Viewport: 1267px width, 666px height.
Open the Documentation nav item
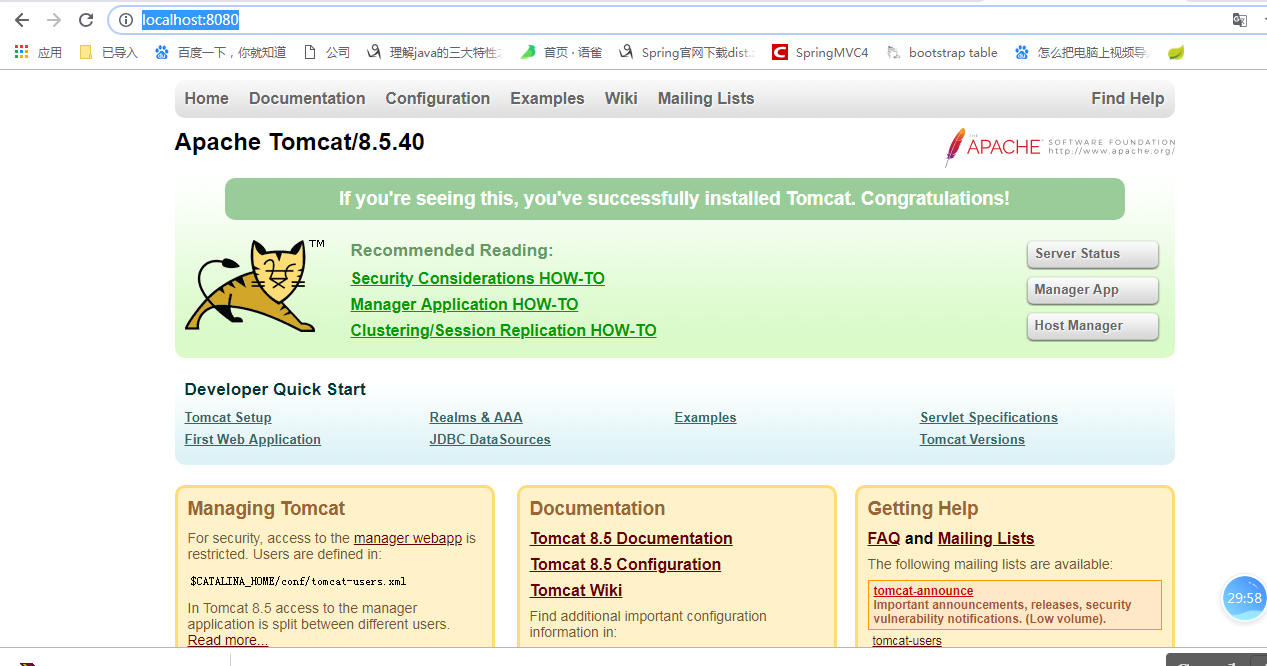[x=307, y=98]
